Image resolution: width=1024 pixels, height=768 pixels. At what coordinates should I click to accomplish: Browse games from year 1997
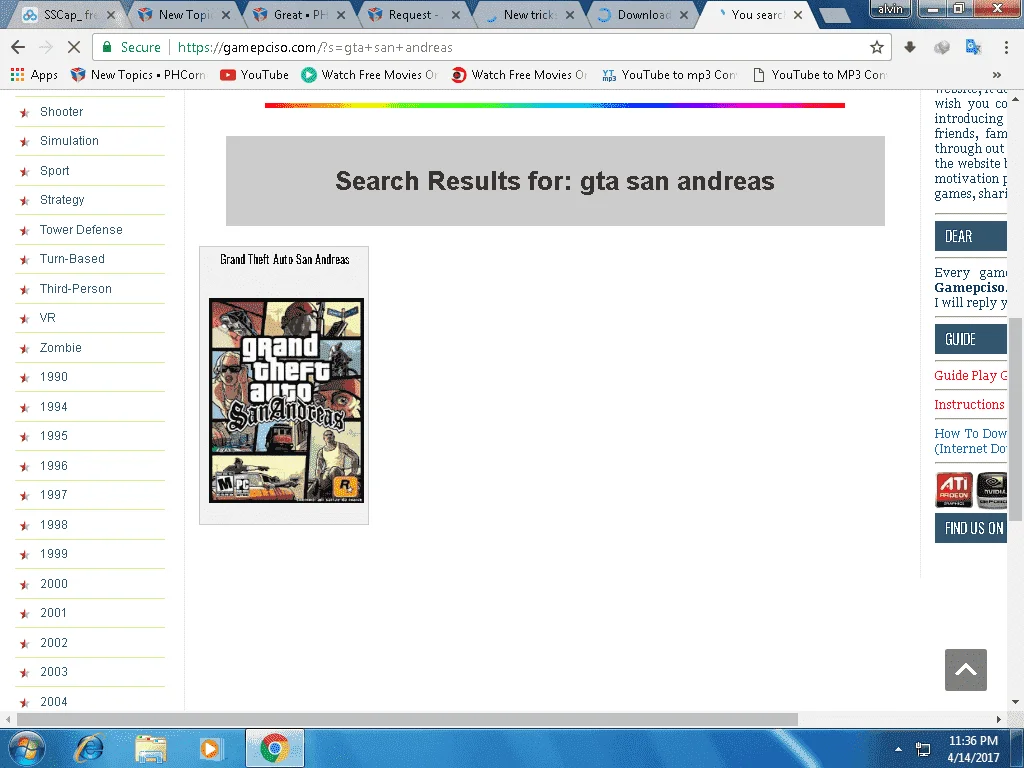point(54,495)
